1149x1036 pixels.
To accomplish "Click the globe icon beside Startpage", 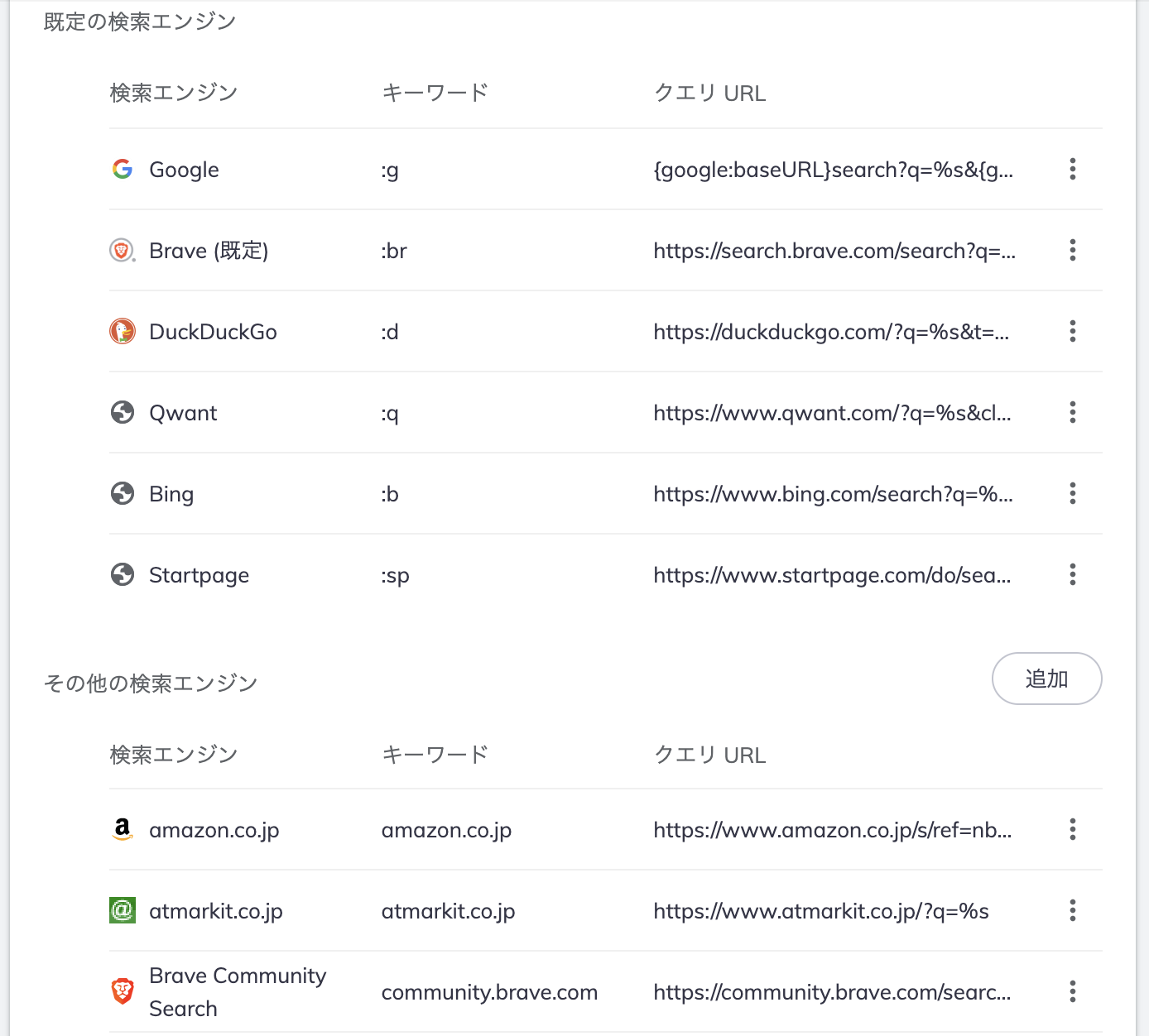I will coord(123,574).
